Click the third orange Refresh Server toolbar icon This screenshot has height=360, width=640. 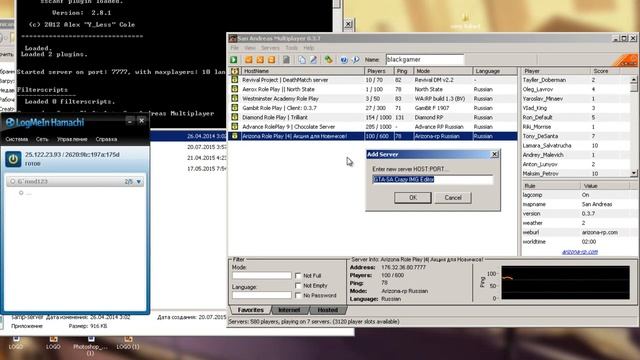[x=271, y=60]
